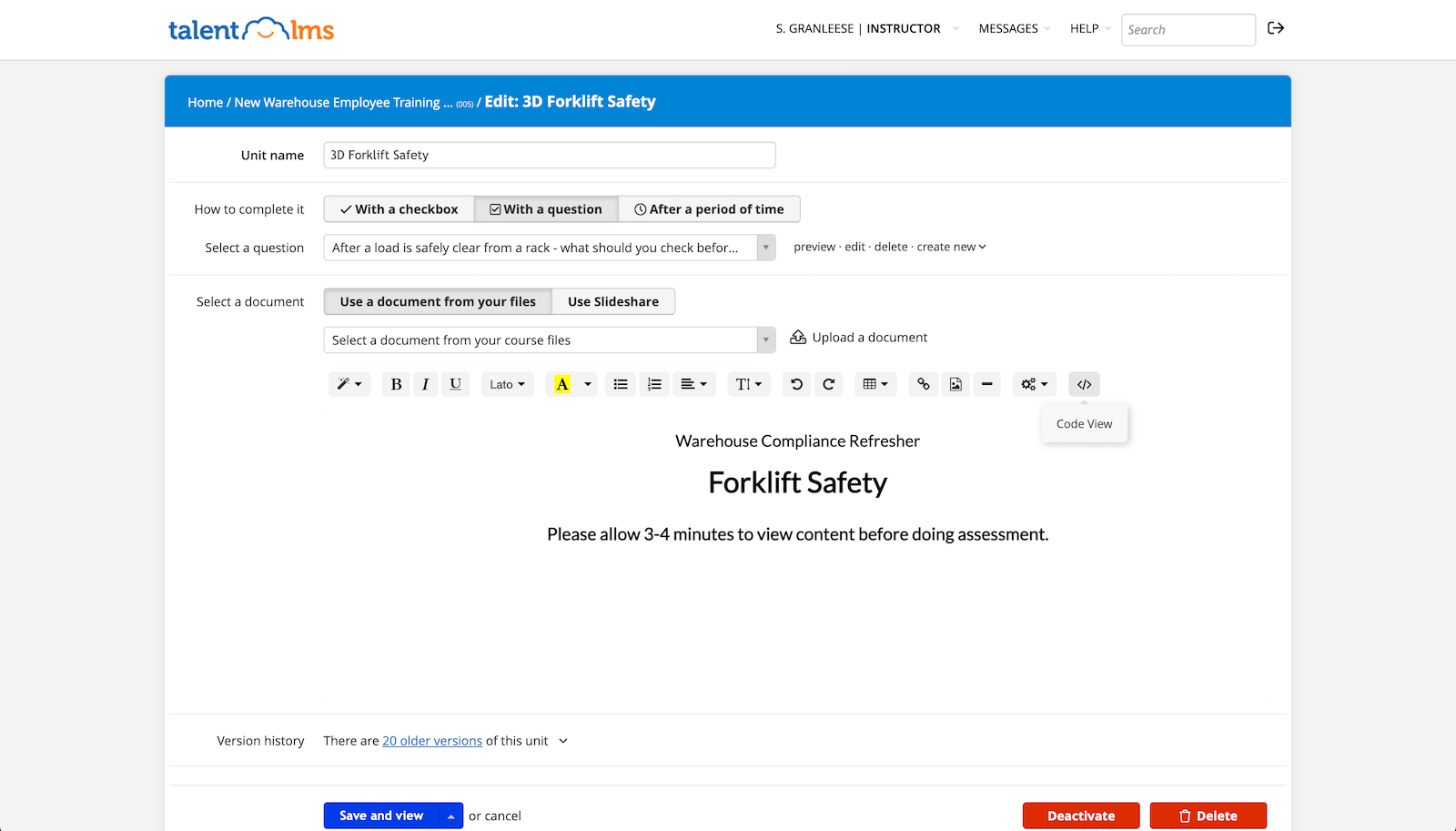1456x831 pixels.
Task: Delete this unit
Action: tap(1208, 816)
